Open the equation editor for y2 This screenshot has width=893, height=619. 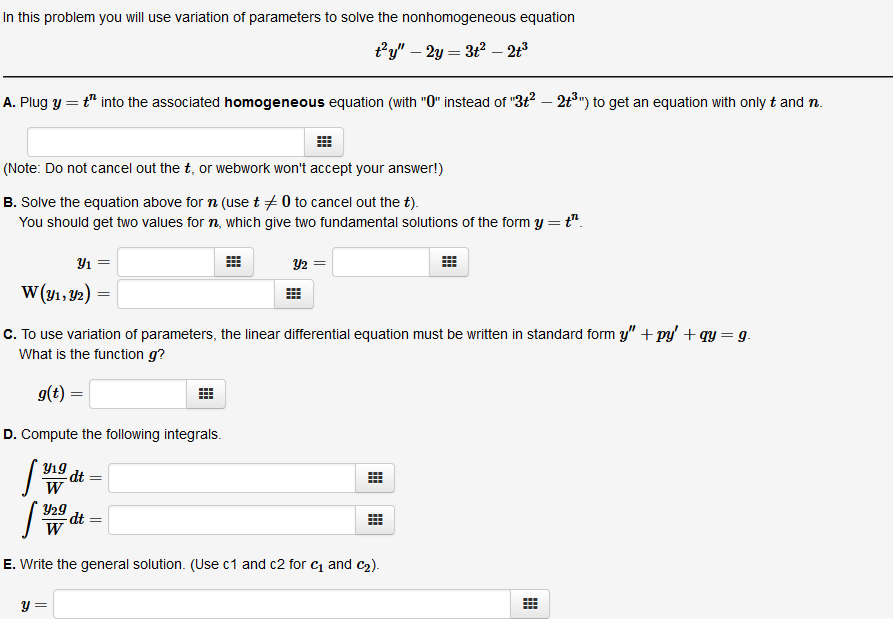click(x=449, y=261)
